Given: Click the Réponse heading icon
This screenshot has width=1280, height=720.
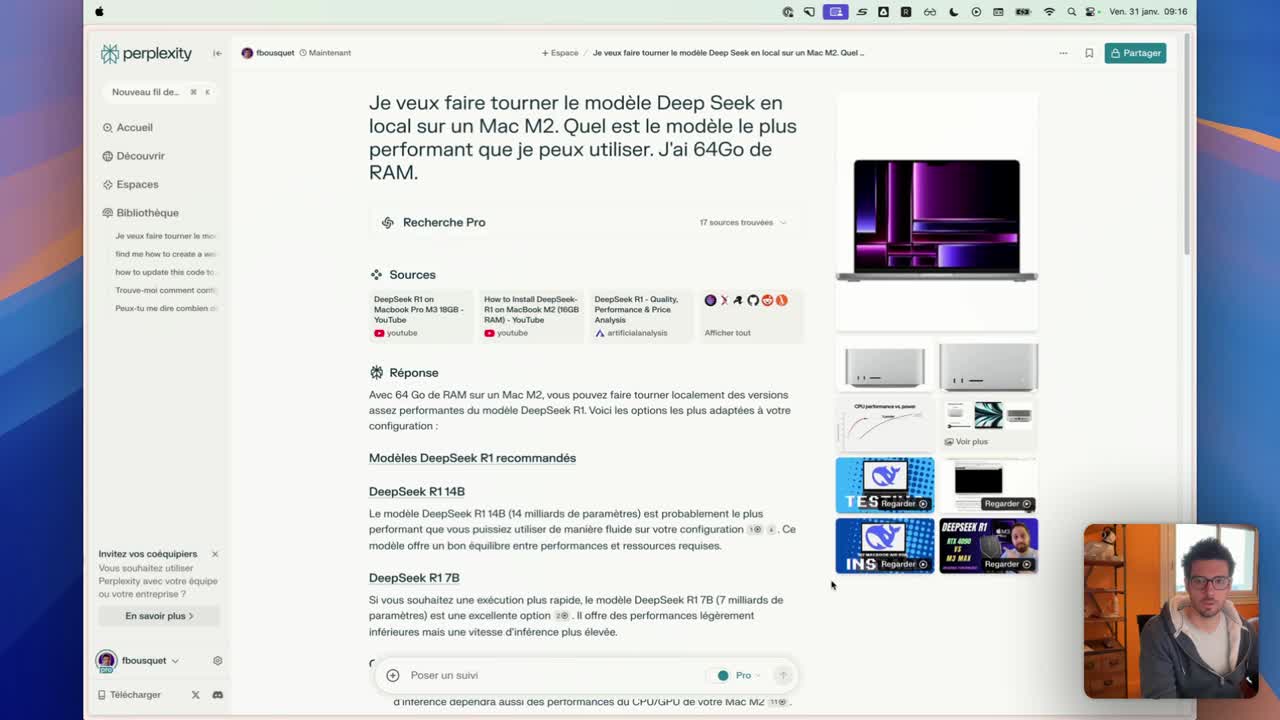Looking at the screenshot, I should tap(376, 373).
